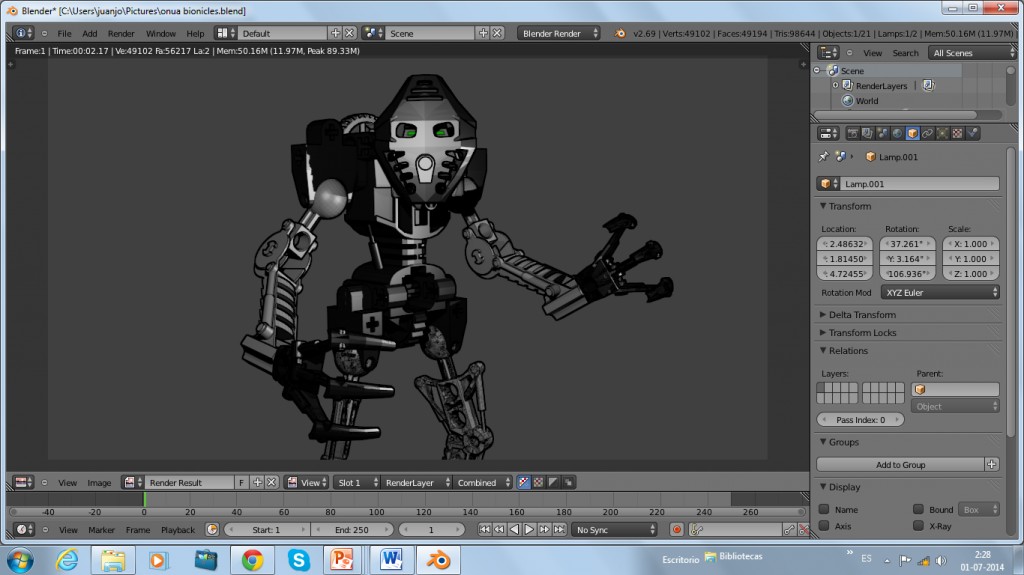Image resolution: width=1024 pixels, height=575 pixels.
Task: Select the World properties tab icon
Action: (897, 133)
